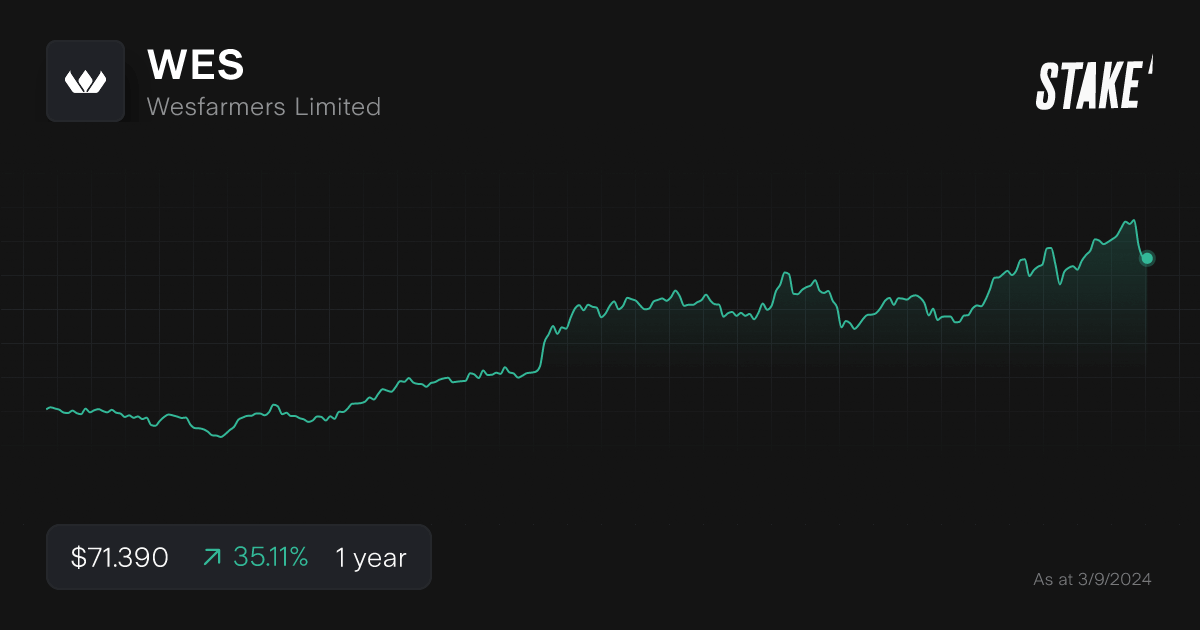Toggle the 35.11% gain display

(x=270, y=557)
